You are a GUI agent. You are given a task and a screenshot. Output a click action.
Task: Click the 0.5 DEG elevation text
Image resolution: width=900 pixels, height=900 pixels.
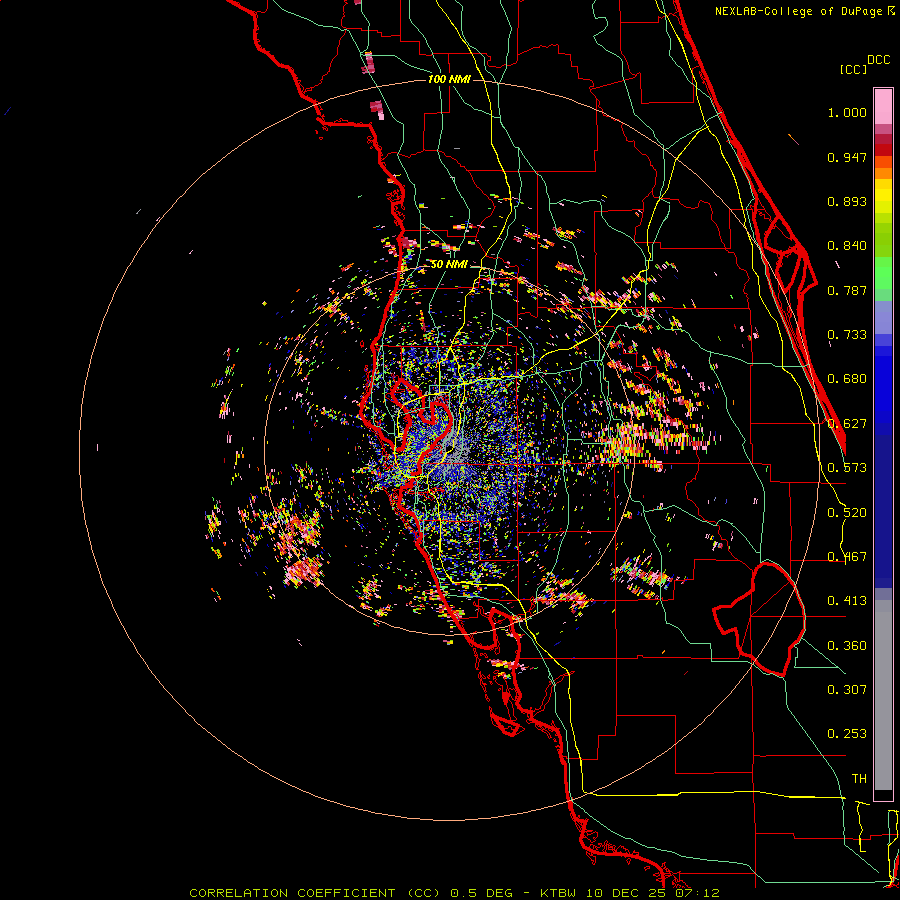point(480,893)
